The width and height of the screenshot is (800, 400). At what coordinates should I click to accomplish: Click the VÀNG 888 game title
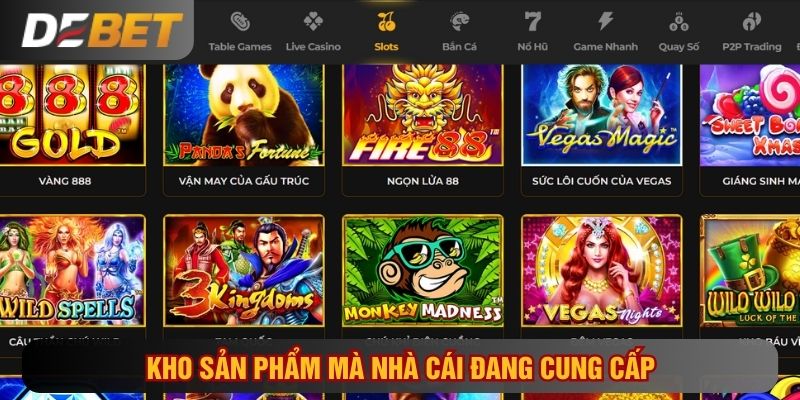[x=65, y=181]
